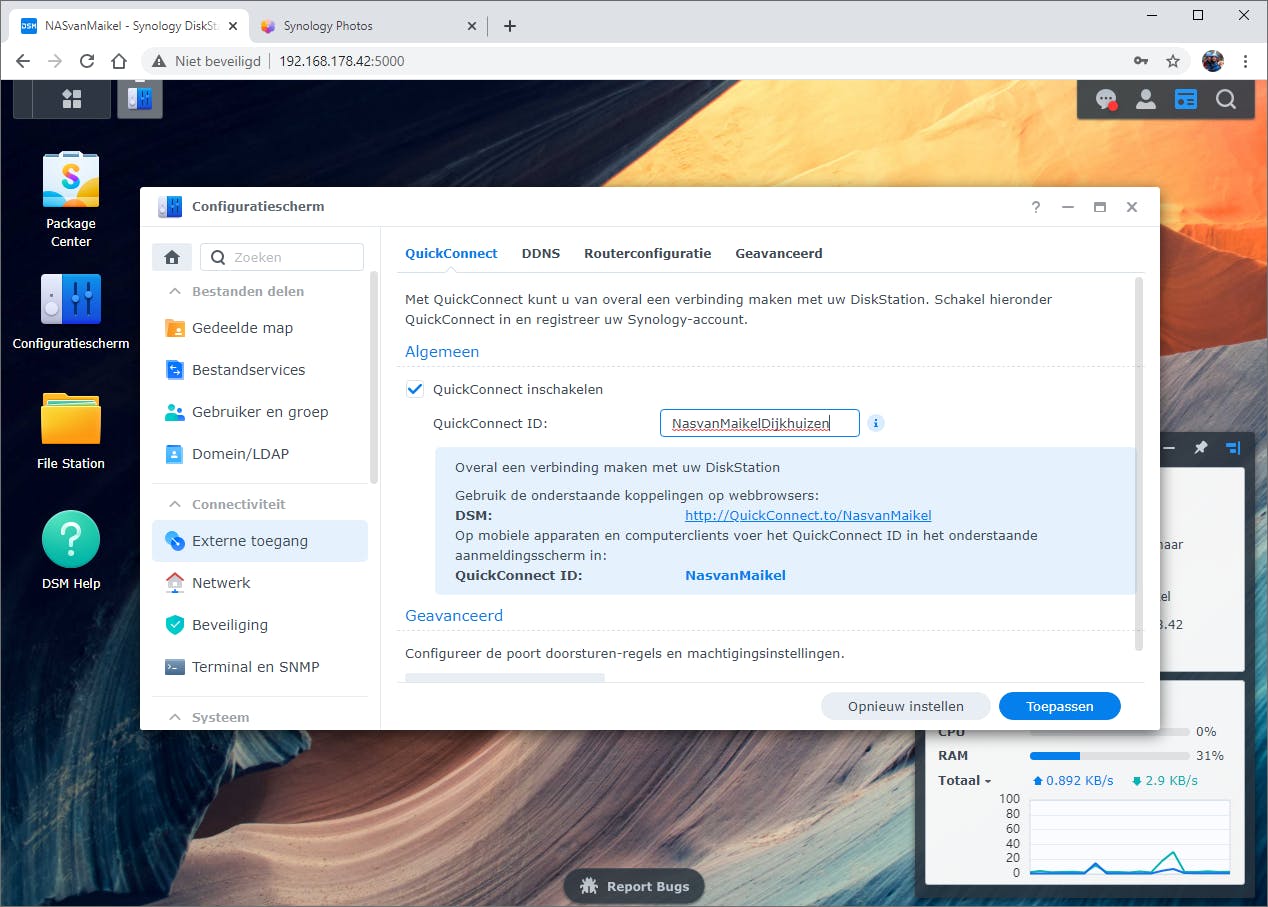This screenshot has height=907, width=1268.
Task: Toggle QuickConnect inschakelen checkbox
Action: tap(415, 389)
